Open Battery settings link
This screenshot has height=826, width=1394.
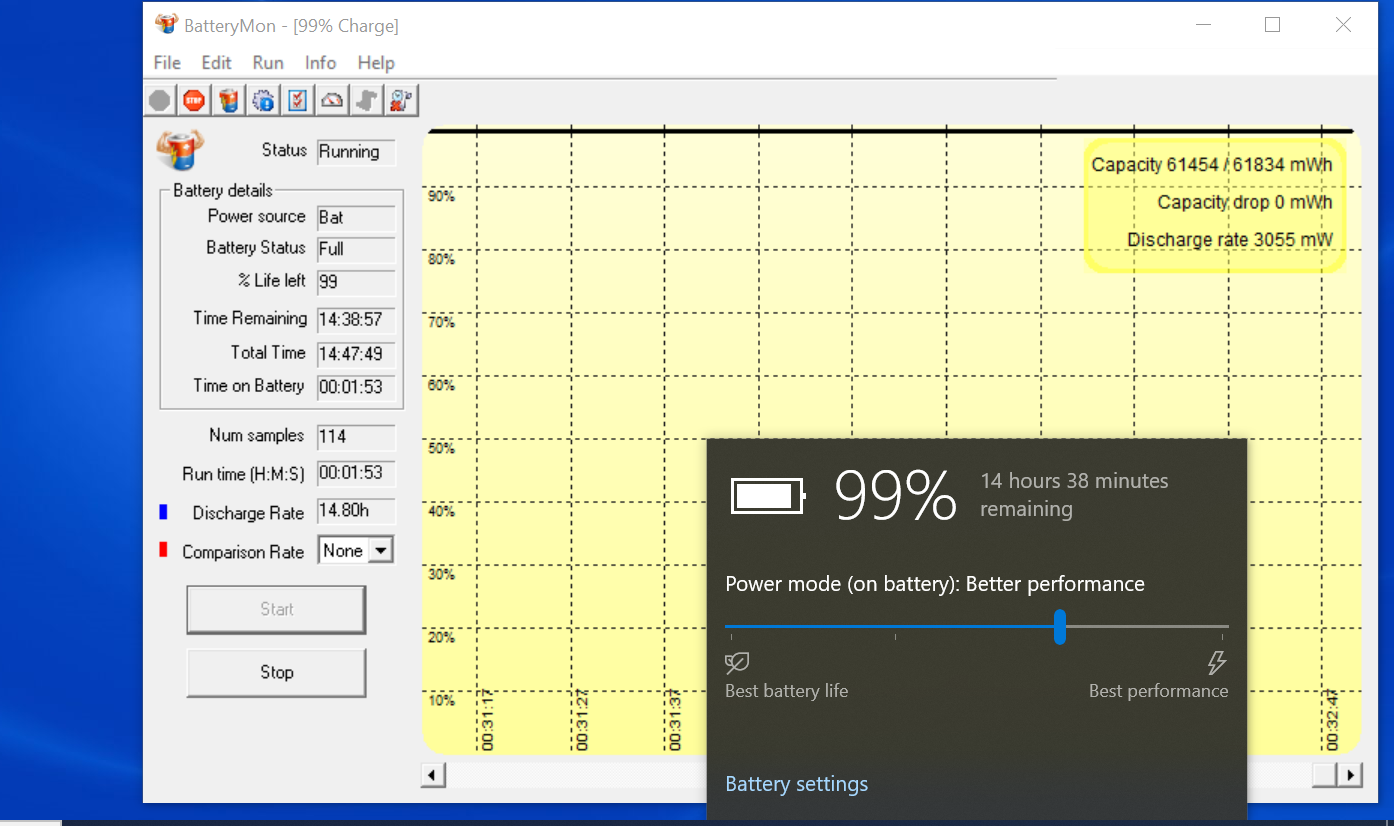tap(796, 784)
